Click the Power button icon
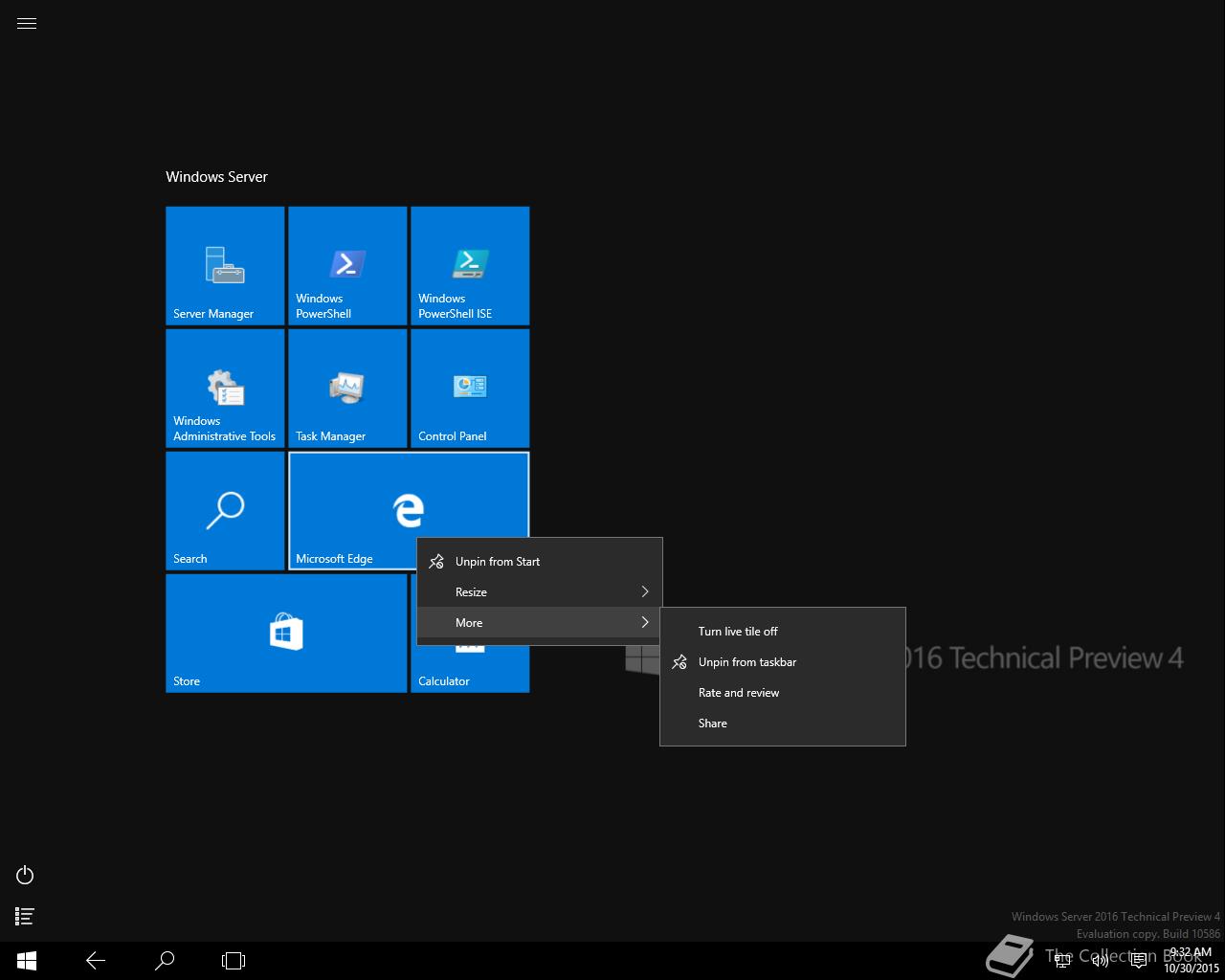The height and width of the screenshot is (980, 1225). pyautogui.click(x=25, y=875)
